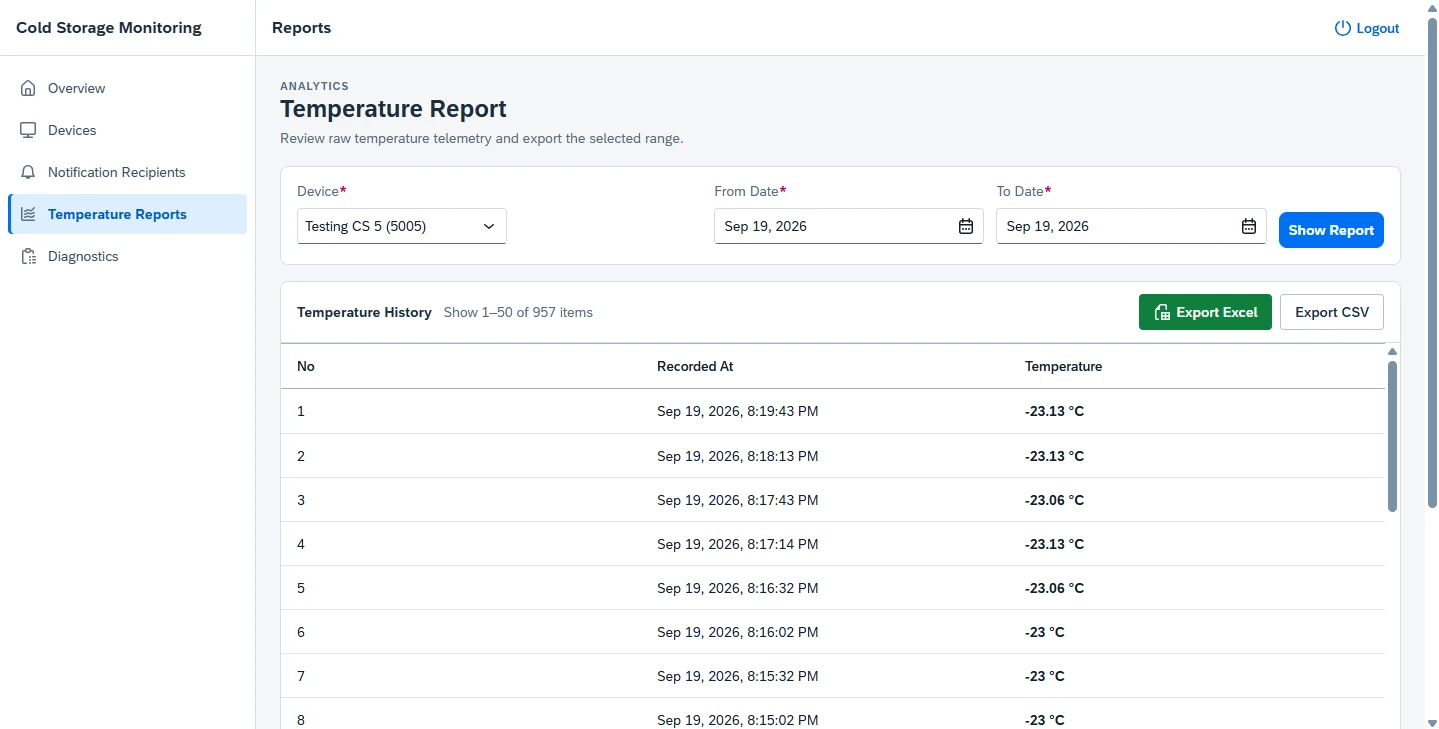Viewport: 1439px width, 729px height.
Task: Export table with the Export Excel button
Action: 1205,312
